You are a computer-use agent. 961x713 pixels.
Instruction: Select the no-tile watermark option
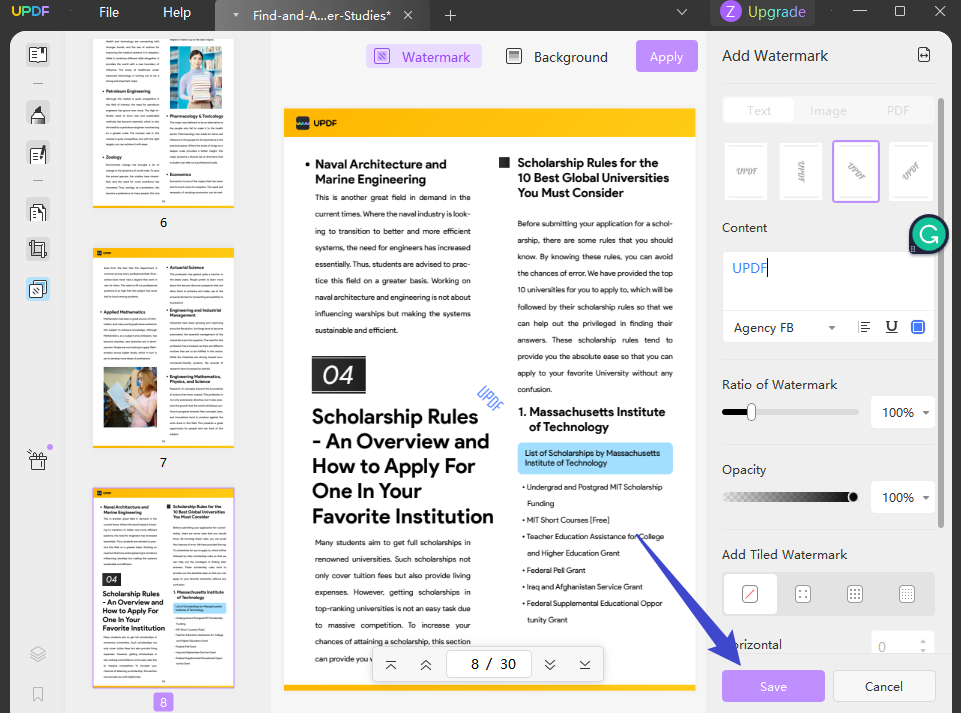tap(750, 593)
